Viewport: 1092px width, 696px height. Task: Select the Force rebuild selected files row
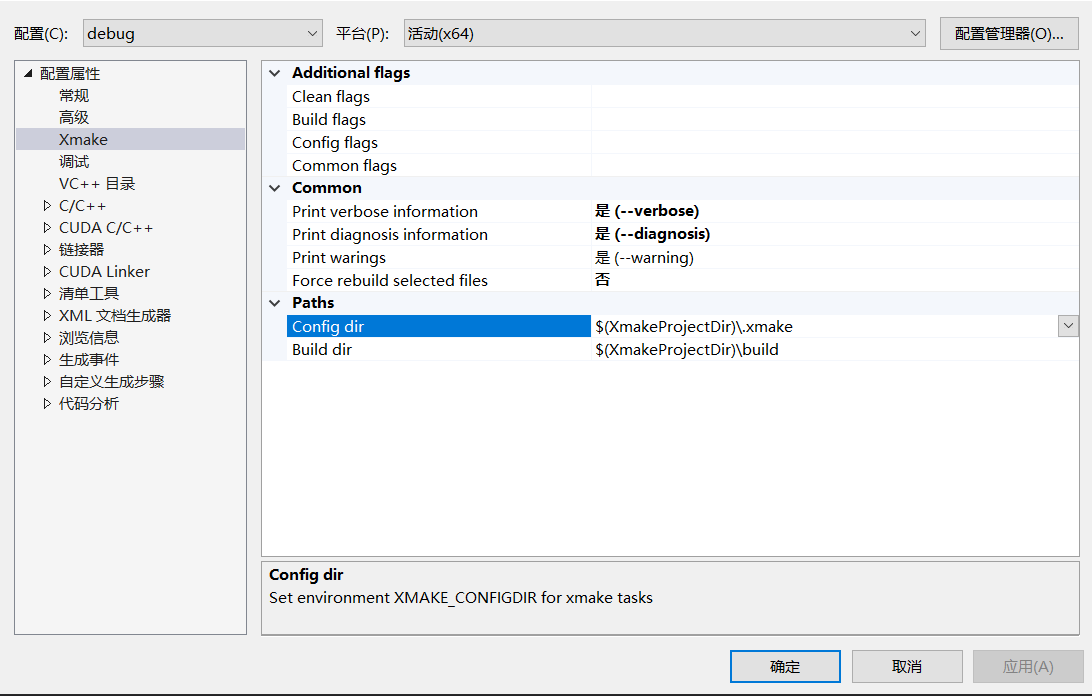coord(390,280)
